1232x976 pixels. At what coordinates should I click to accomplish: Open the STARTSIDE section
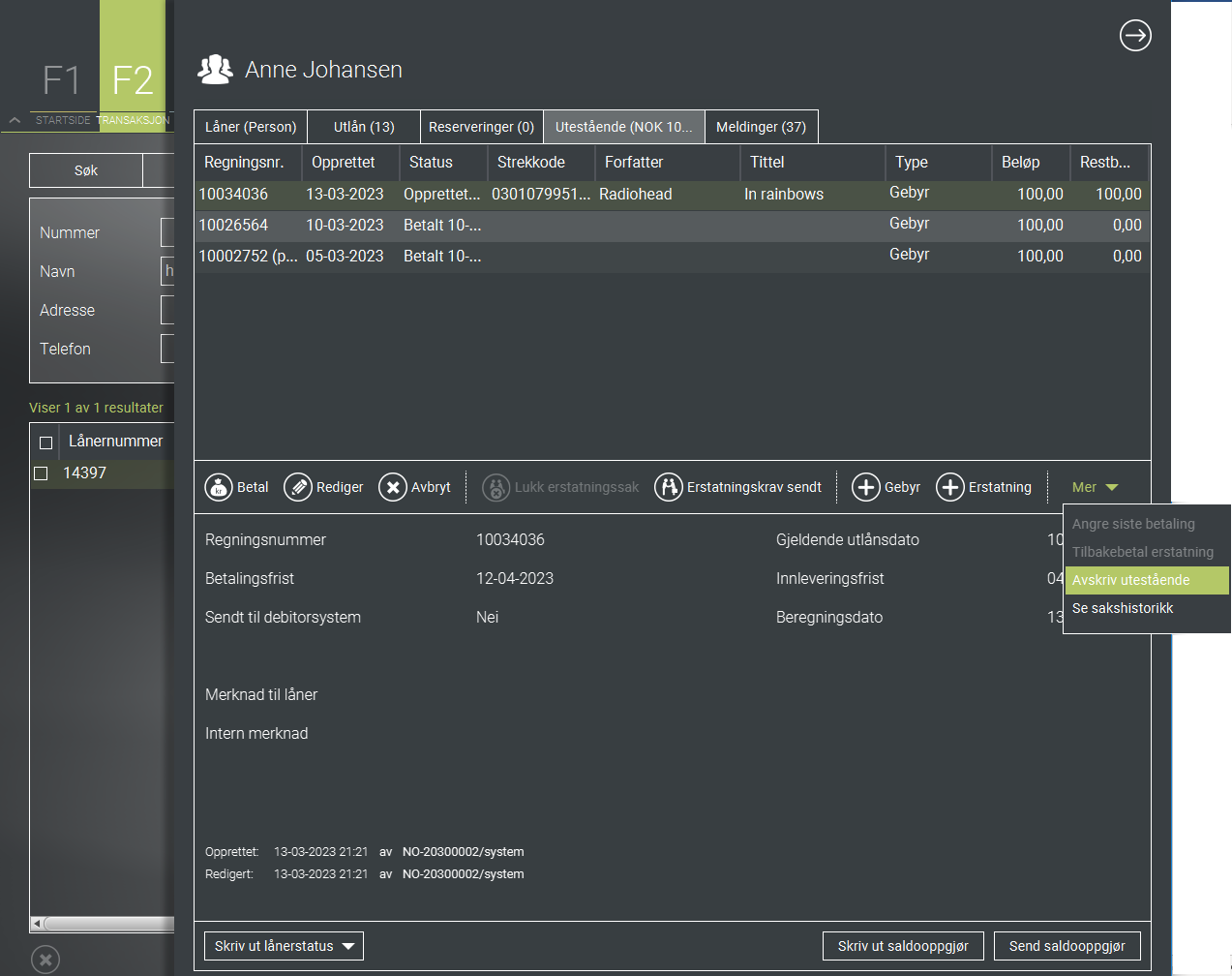tap(63, 120)
